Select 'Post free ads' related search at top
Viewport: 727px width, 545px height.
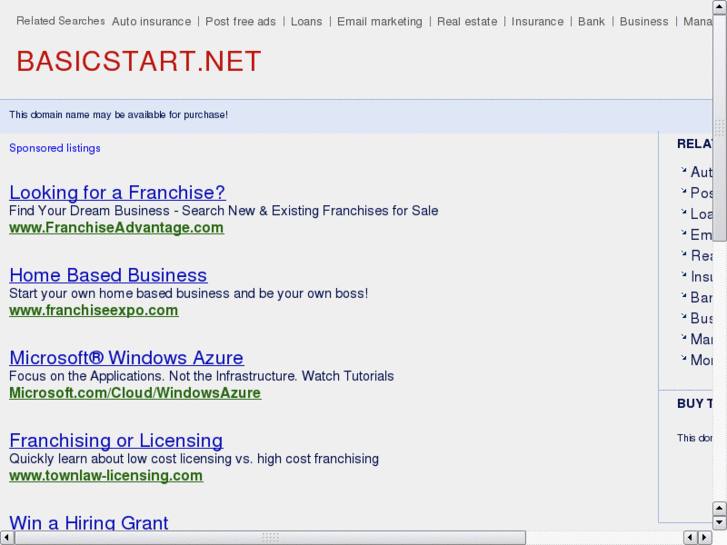coord(240,21)
